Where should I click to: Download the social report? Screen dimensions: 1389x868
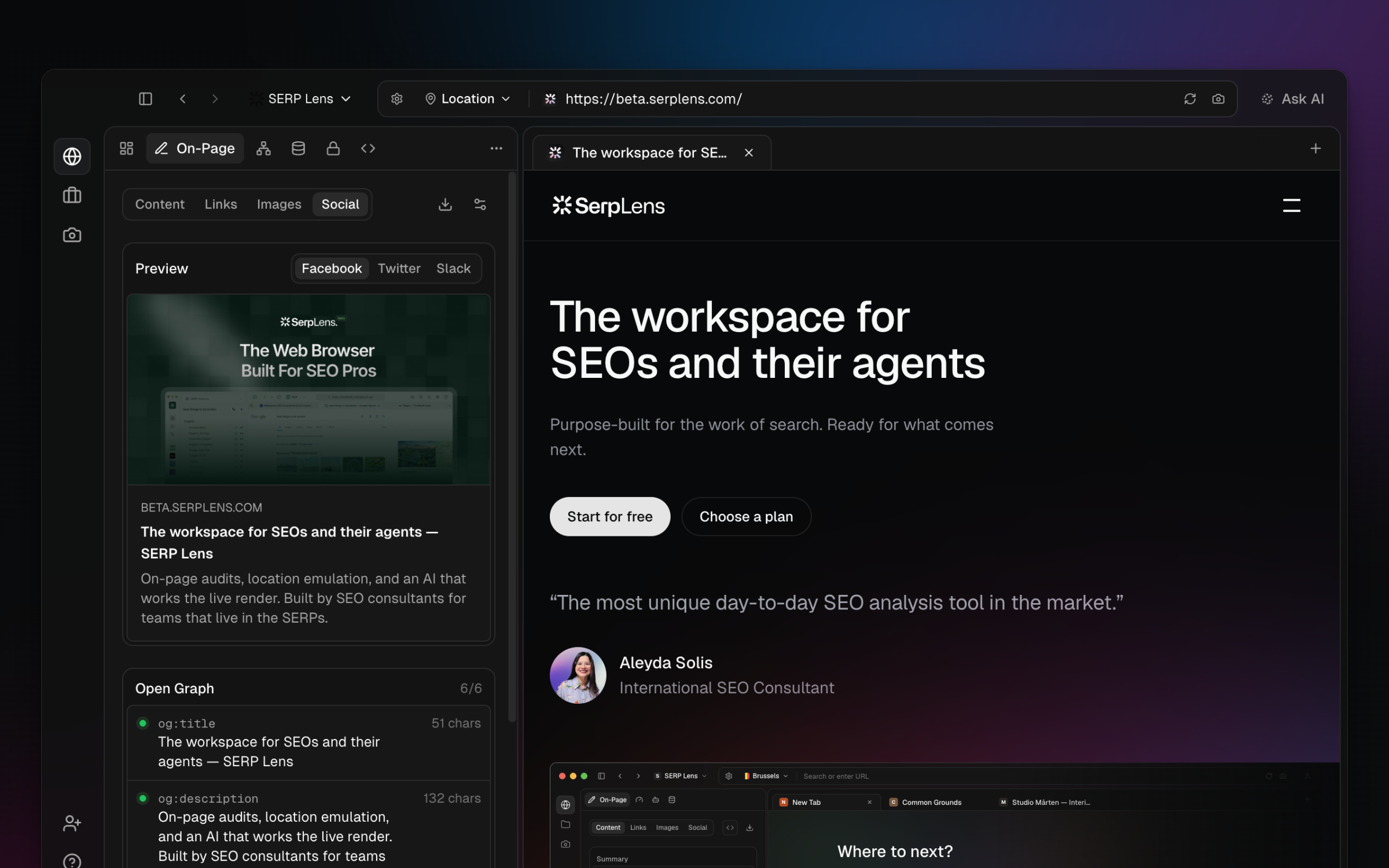click(x=445, y=204)
